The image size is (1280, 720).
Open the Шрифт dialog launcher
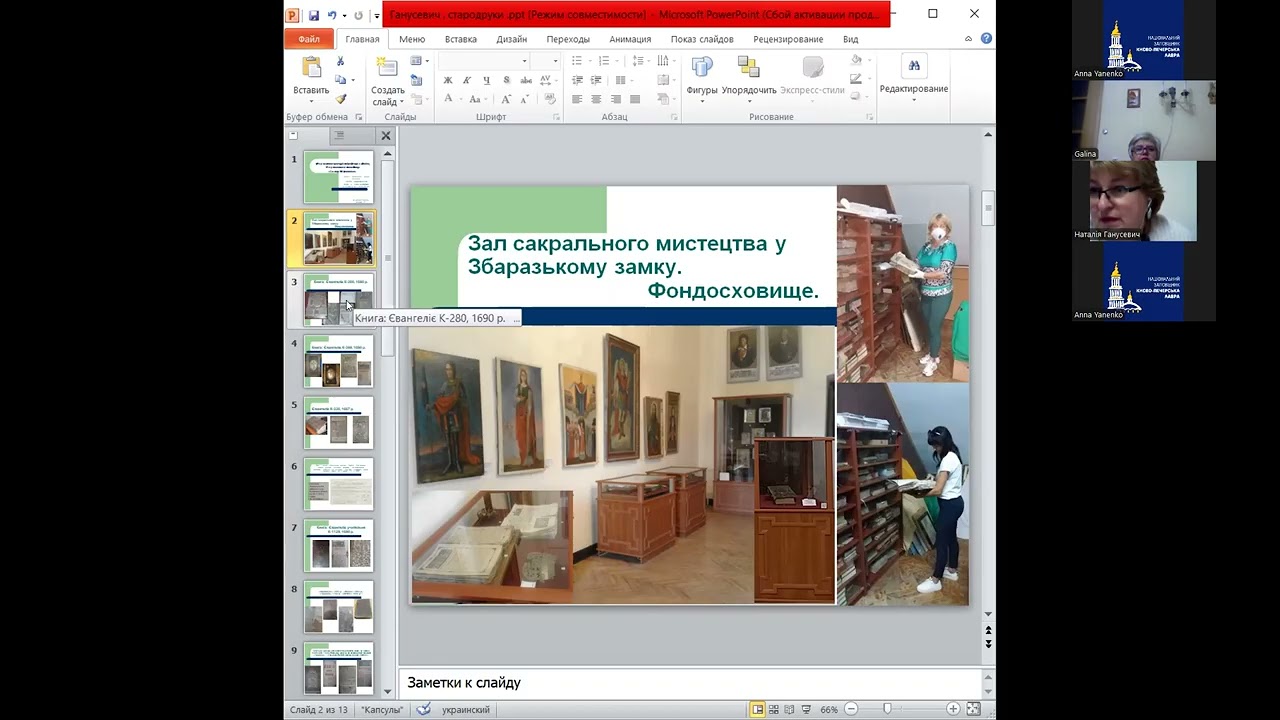pos(556,117)
